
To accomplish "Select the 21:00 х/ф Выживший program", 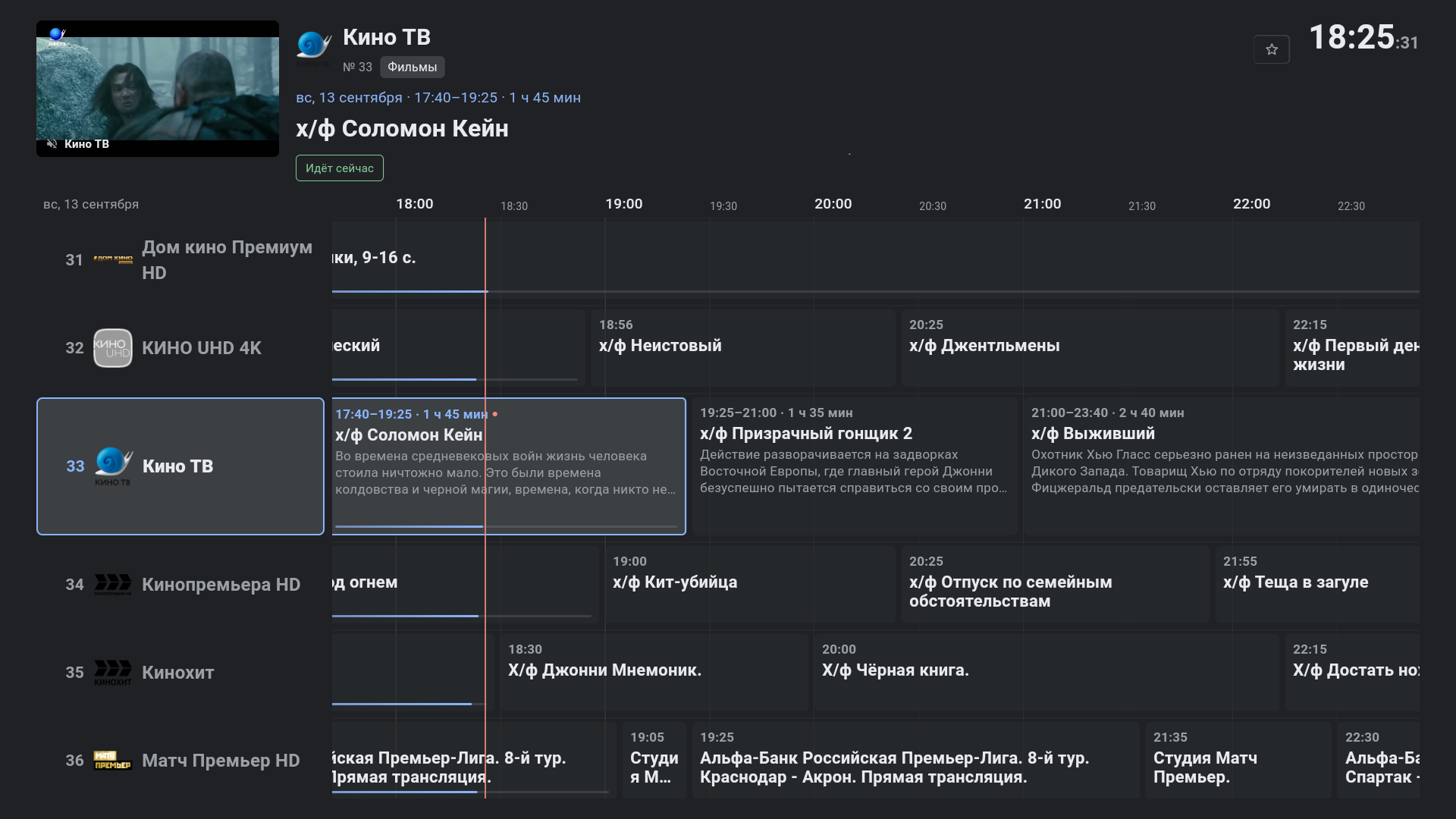I will tap(1221, 466).
